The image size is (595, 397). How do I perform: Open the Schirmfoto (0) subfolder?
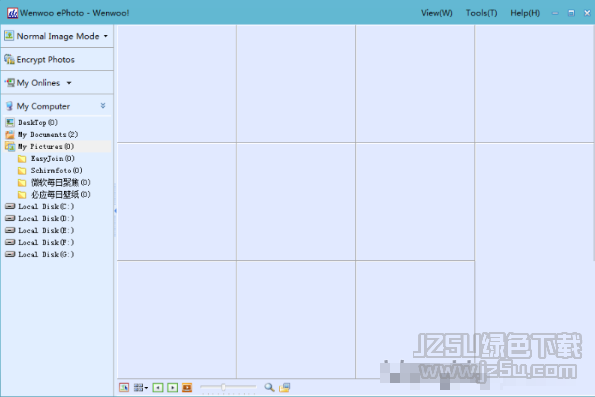[57, 170]
